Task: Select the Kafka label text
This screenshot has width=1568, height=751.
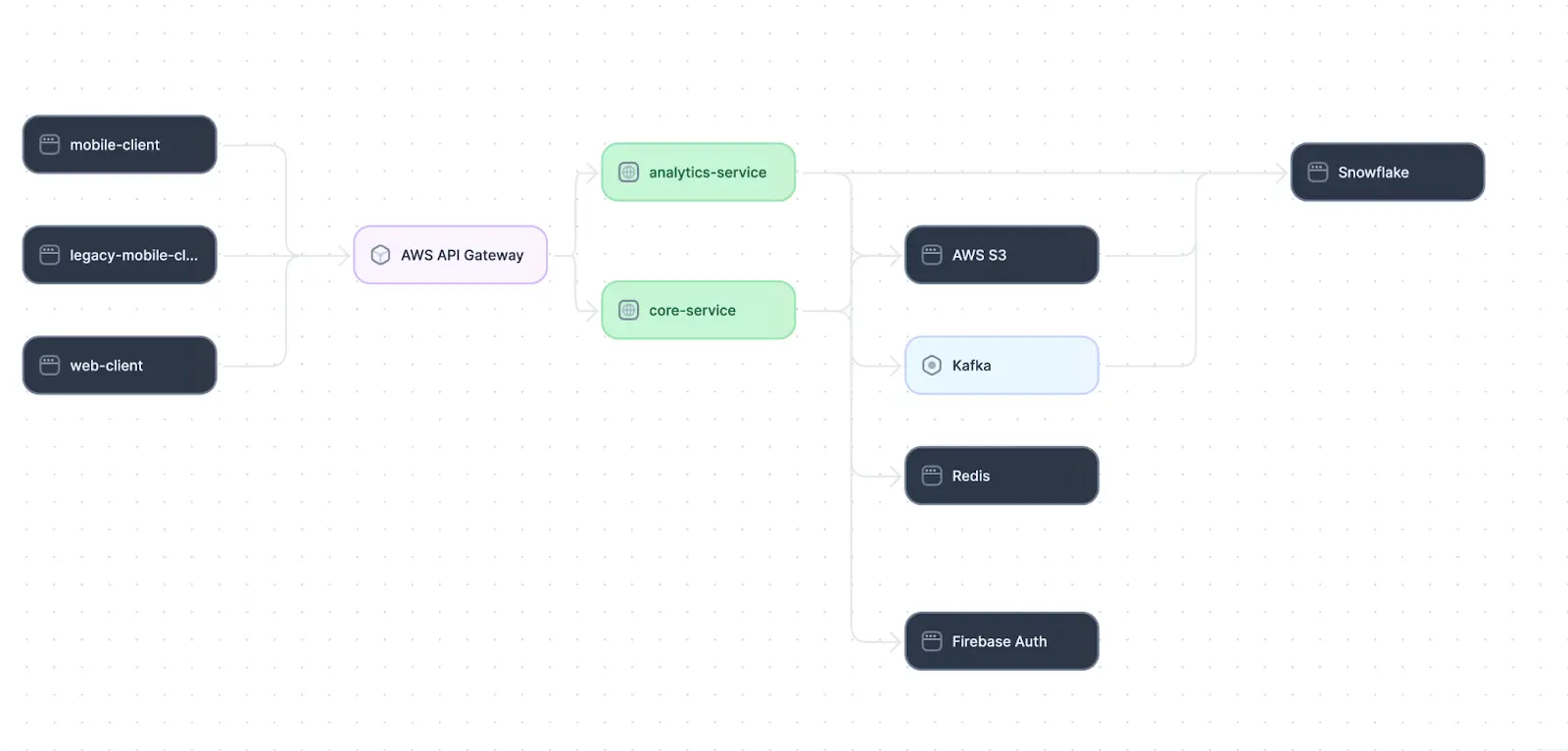Action: (x=971, y=366)
